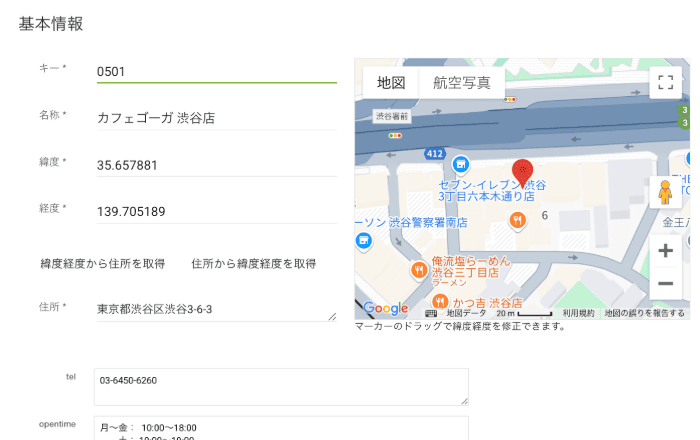Screen dimensions: 700x440
Task: Click the かつ吉 渋谷店 restaurant icon
Action: point(440,302)
